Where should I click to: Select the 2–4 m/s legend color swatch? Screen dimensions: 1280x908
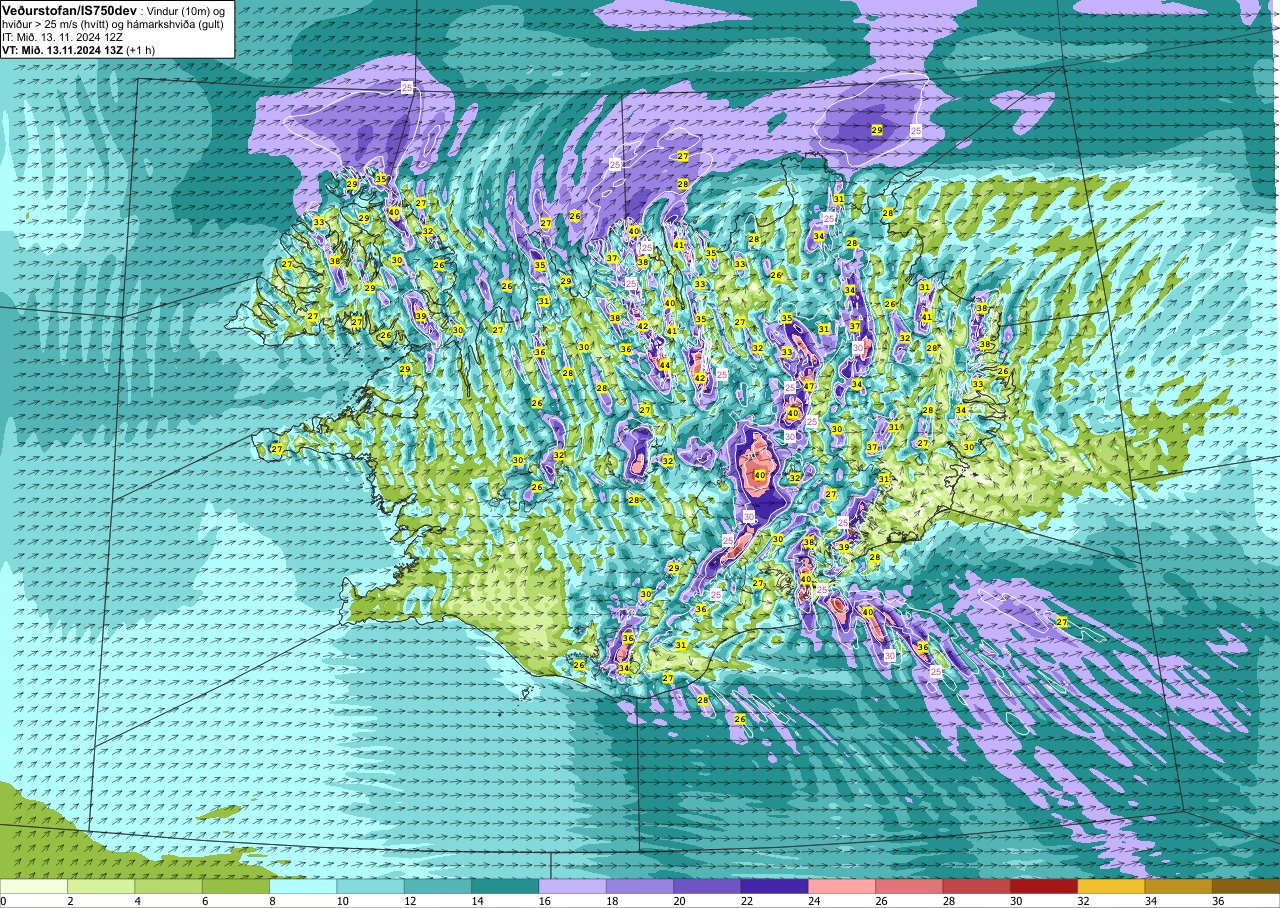click(x=101, y=886)
